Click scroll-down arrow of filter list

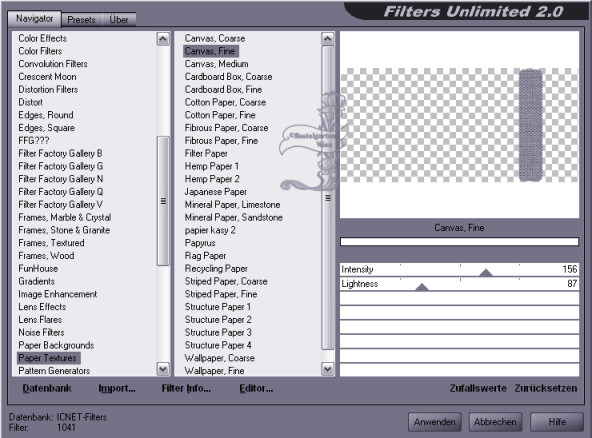(x=328, y=369)
